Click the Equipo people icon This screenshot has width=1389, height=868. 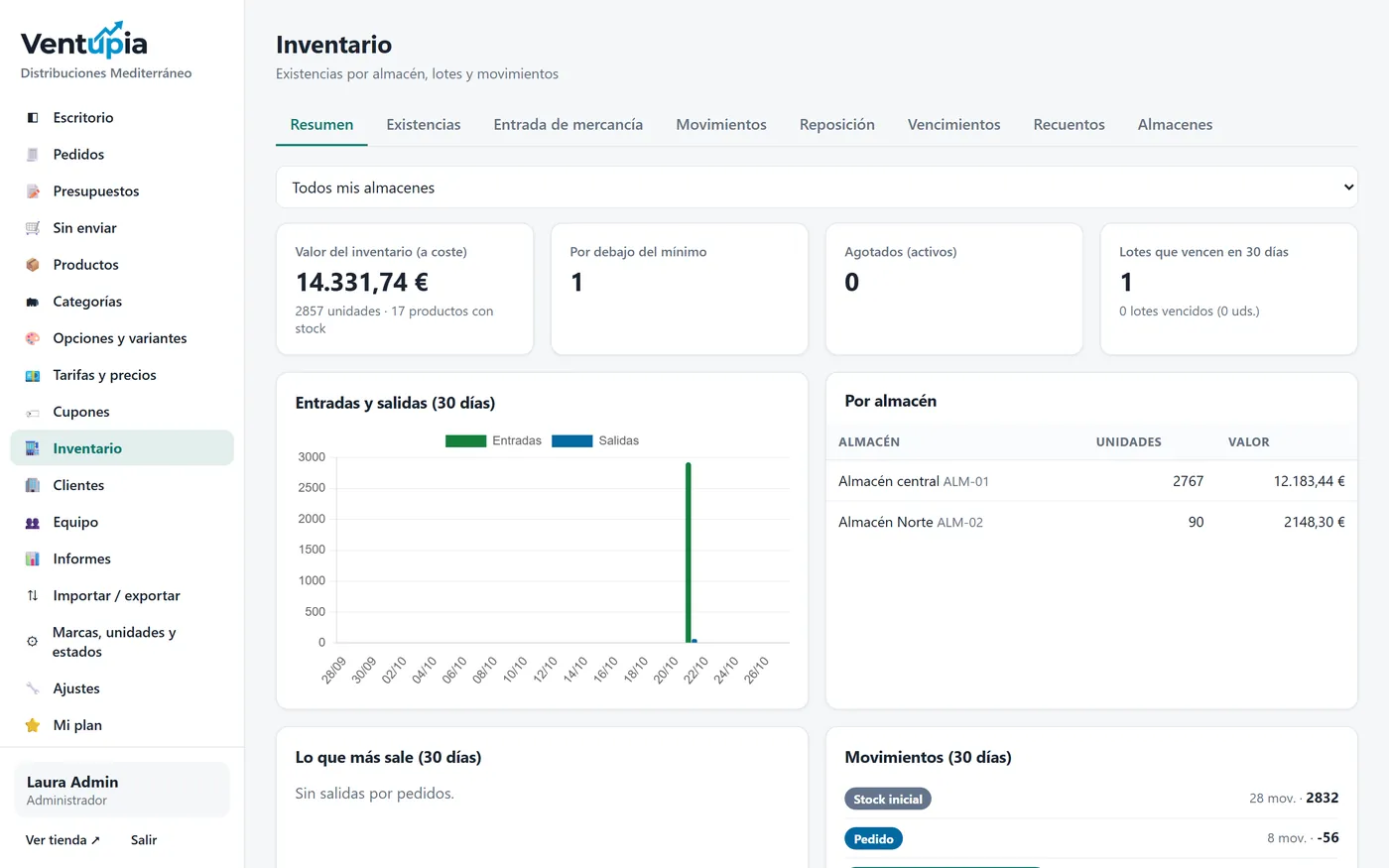tap(33, 522)
